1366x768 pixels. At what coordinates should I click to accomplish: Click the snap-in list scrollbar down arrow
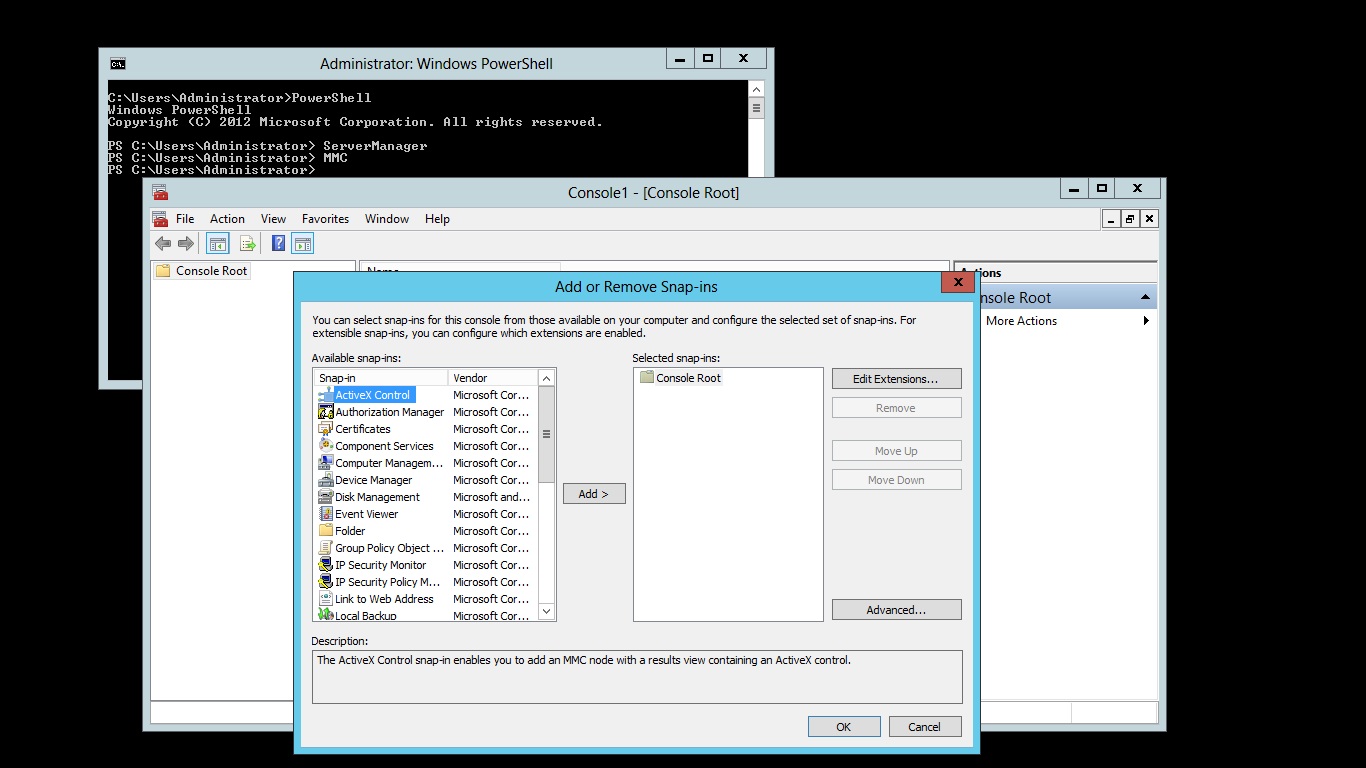tap(546, 610)
